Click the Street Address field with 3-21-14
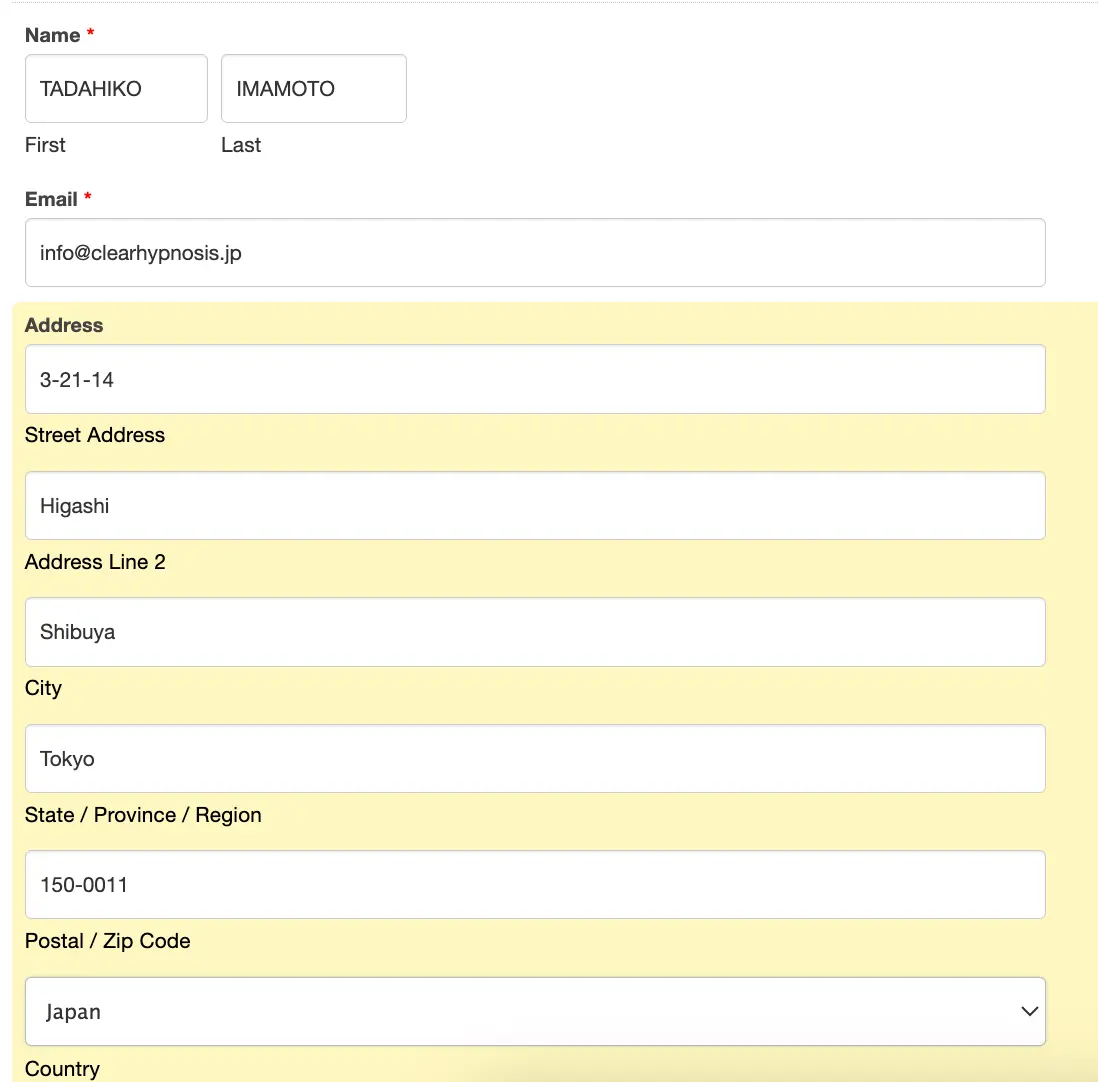This screenshot has width=1098, height=1082. point(535,380)
